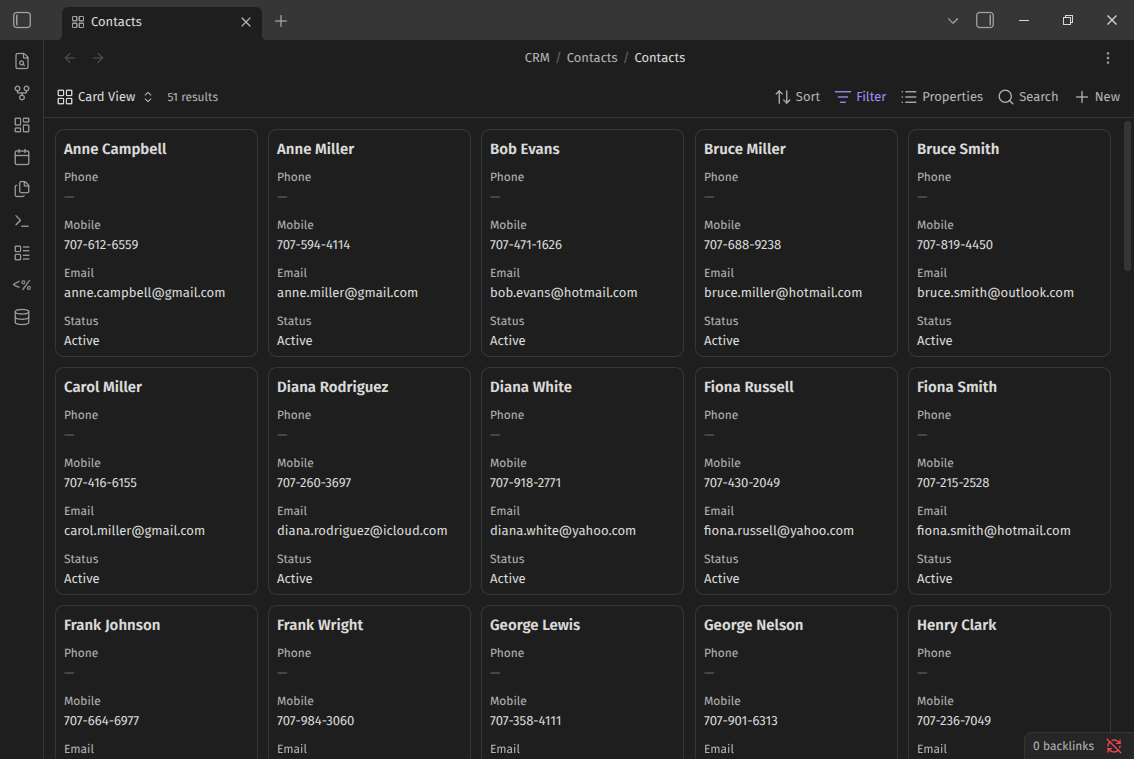Click mobile number 707-612-6559
Viewport: 1134px width, 759px height.
tap(101, 245)
